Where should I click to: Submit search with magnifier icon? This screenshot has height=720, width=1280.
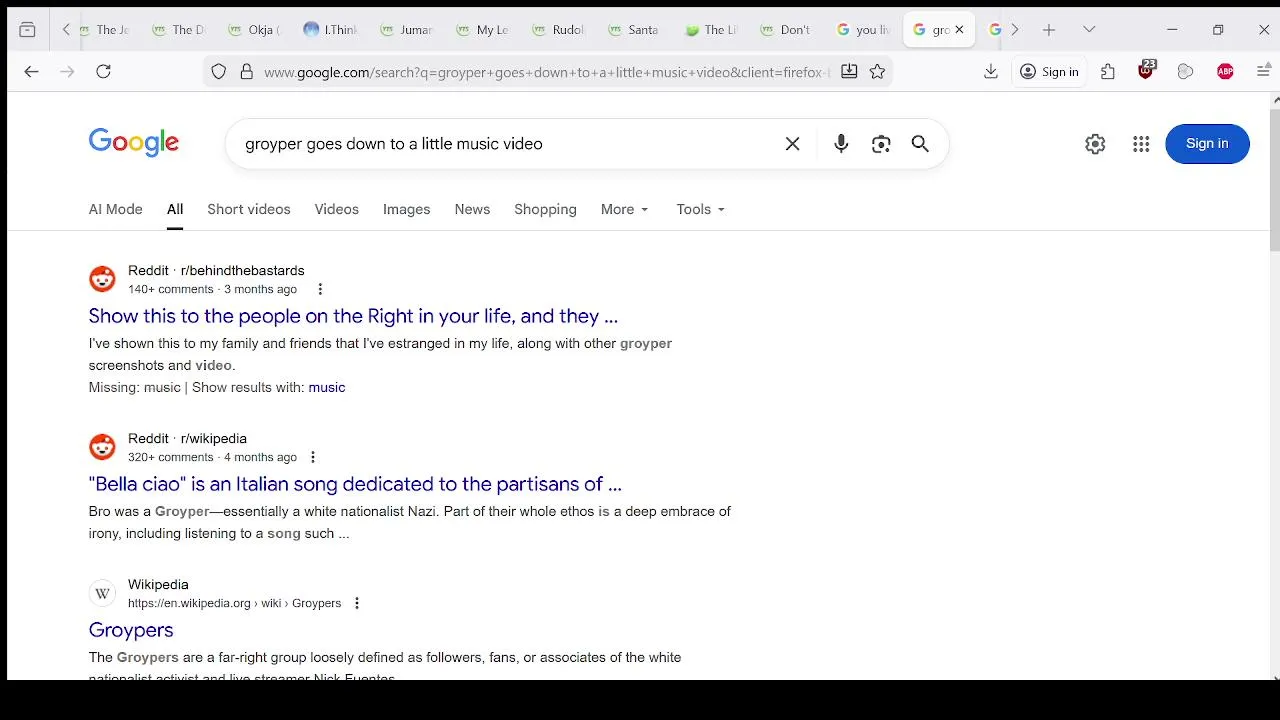coord(920,144)
